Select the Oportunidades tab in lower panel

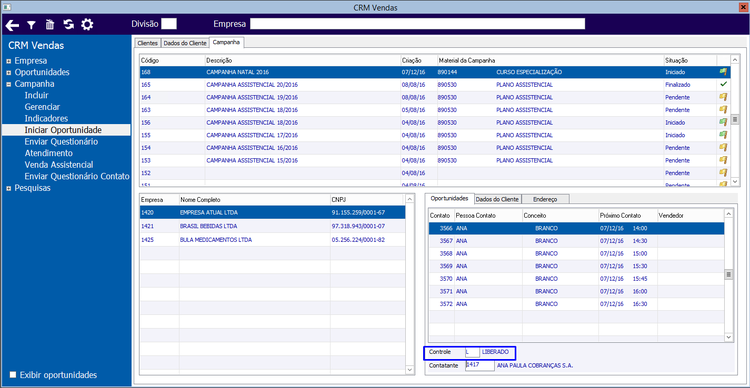(449, 198)
